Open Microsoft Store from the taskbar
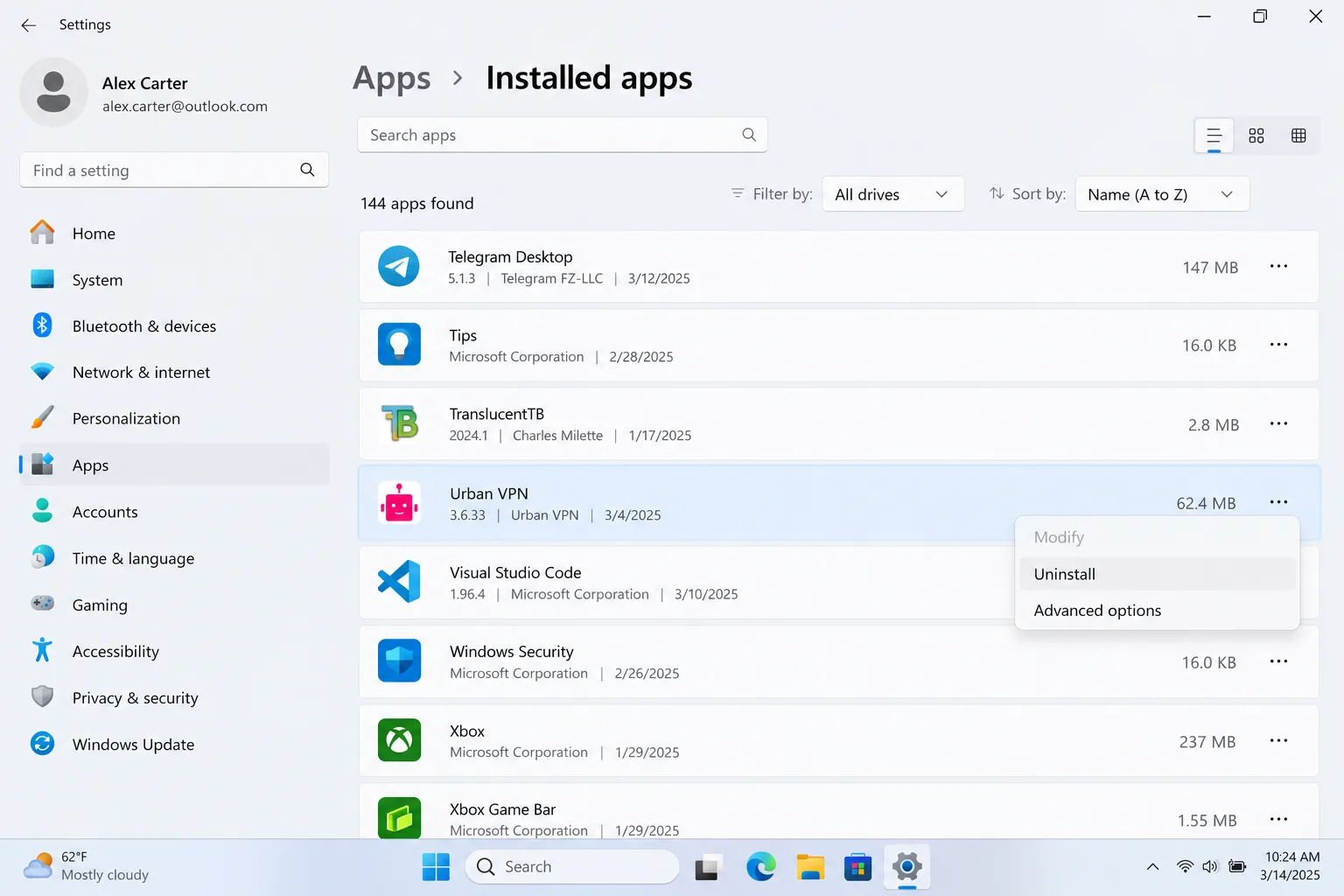1344x896 pixels. (858, 867)
